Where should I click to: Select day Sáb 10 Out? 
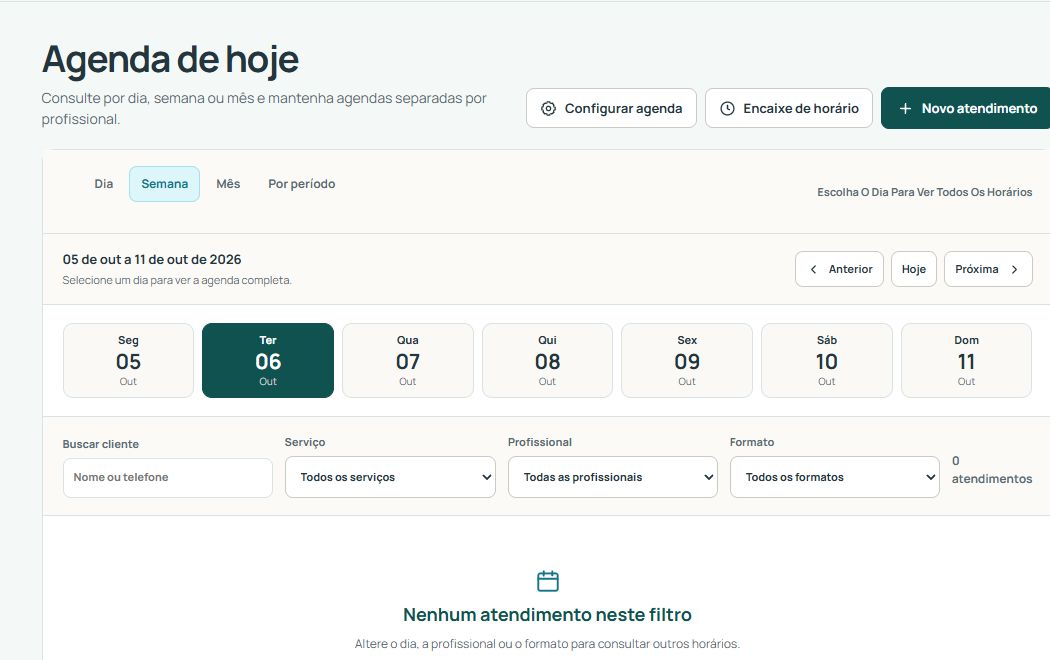[x=827, y=361]
